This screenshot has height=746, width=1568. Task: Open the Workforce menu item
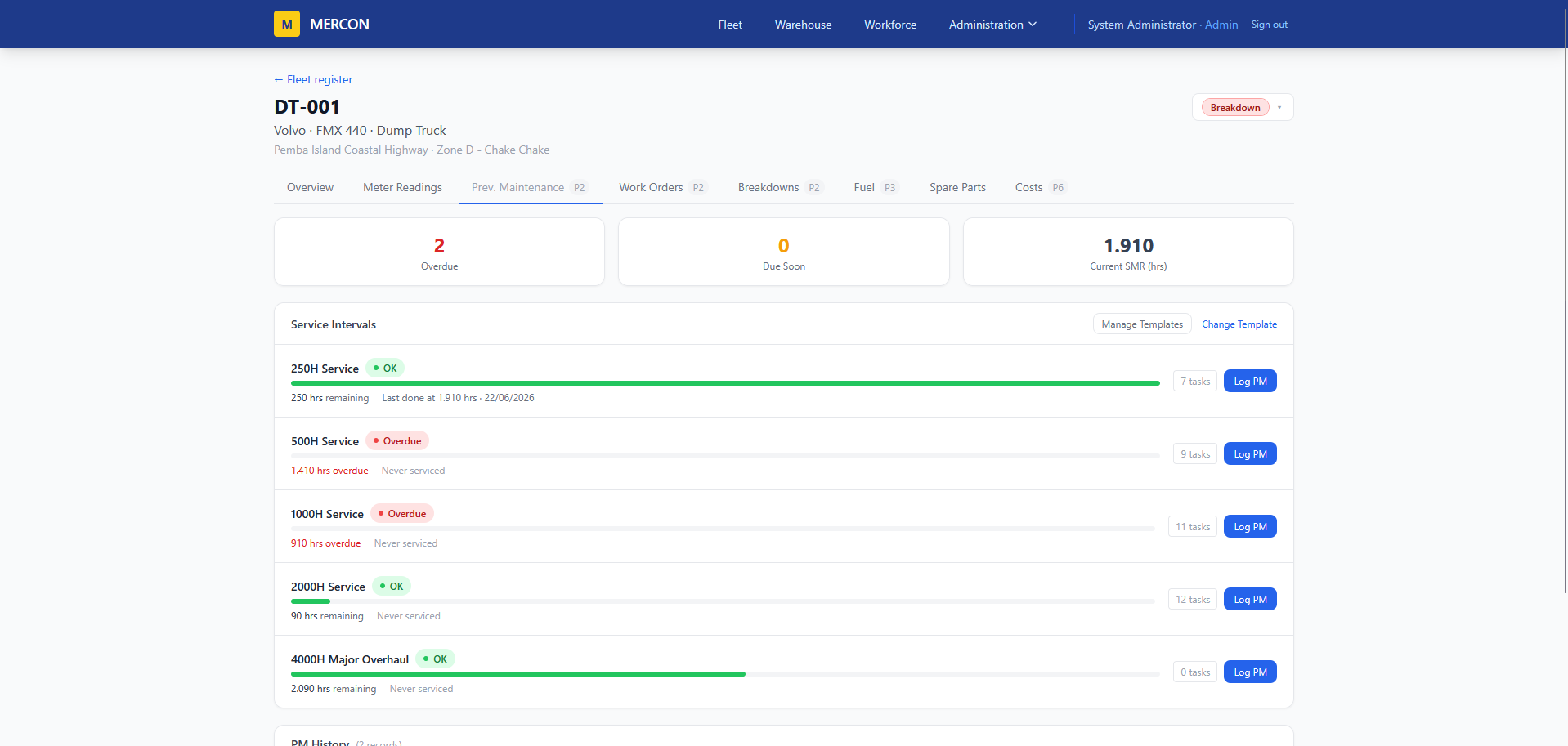pos(890,25)
